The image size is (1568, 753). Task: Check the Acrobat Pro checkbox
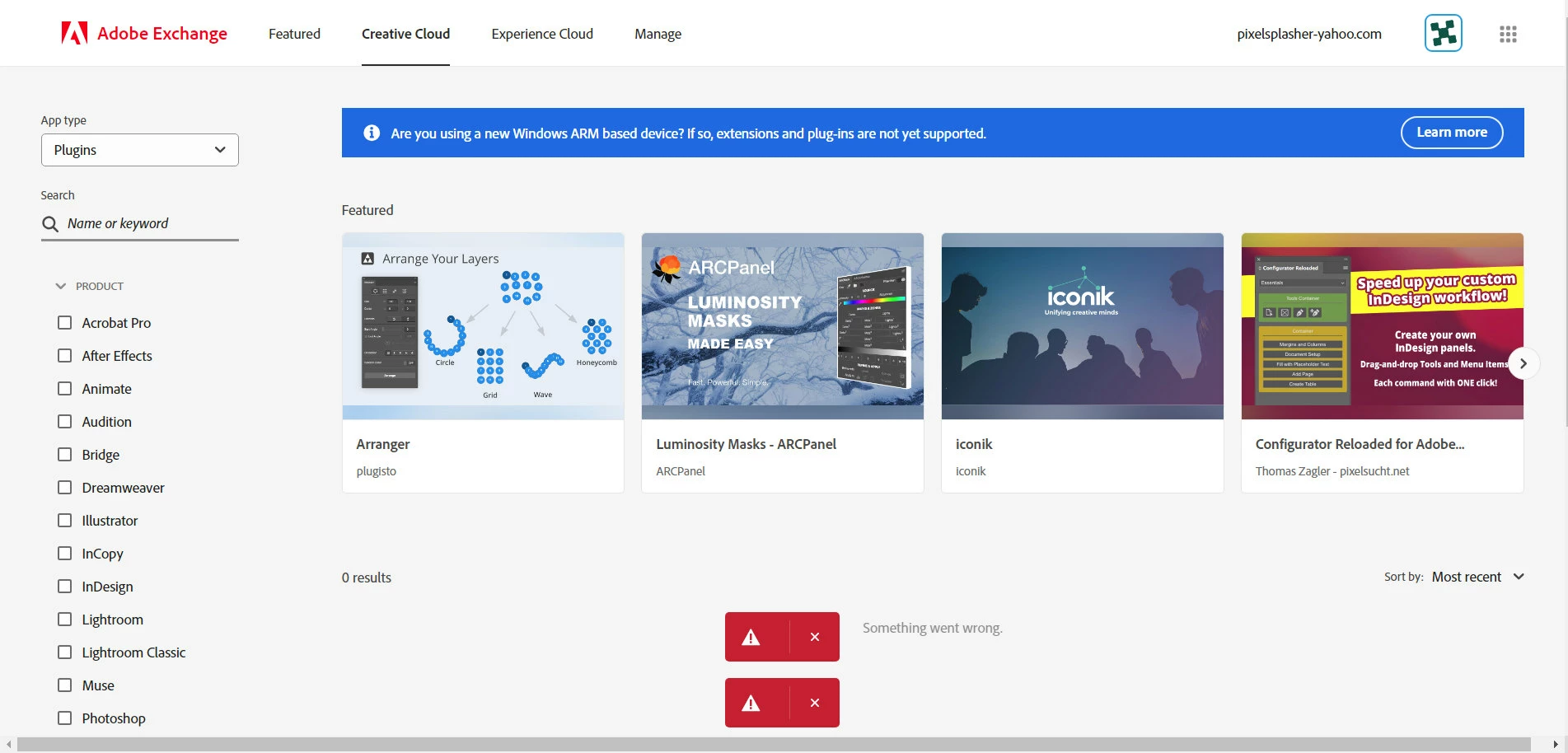pyautogui.click(x=64, y=322)
